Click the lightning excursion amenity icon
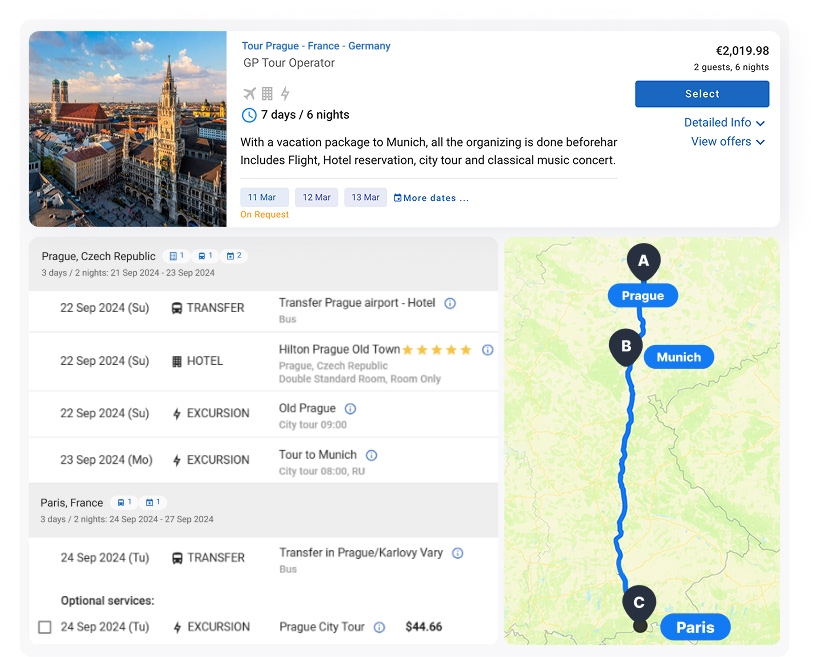Viewport: 824px width, 657px height. click(285, 93)
